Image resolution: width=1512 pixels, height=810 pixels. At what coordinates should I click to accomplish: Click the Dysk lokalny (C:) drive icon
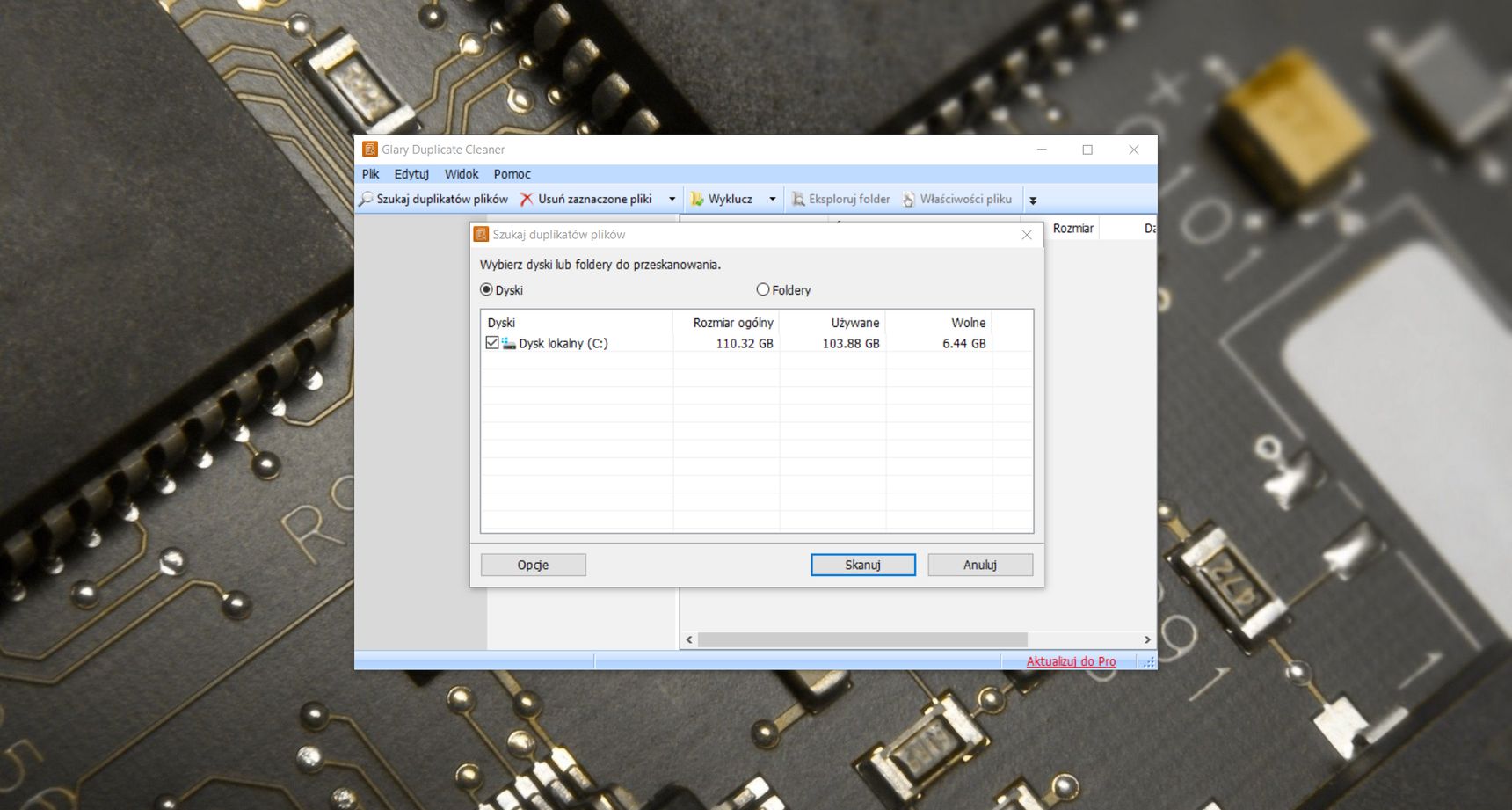point(509,343)
